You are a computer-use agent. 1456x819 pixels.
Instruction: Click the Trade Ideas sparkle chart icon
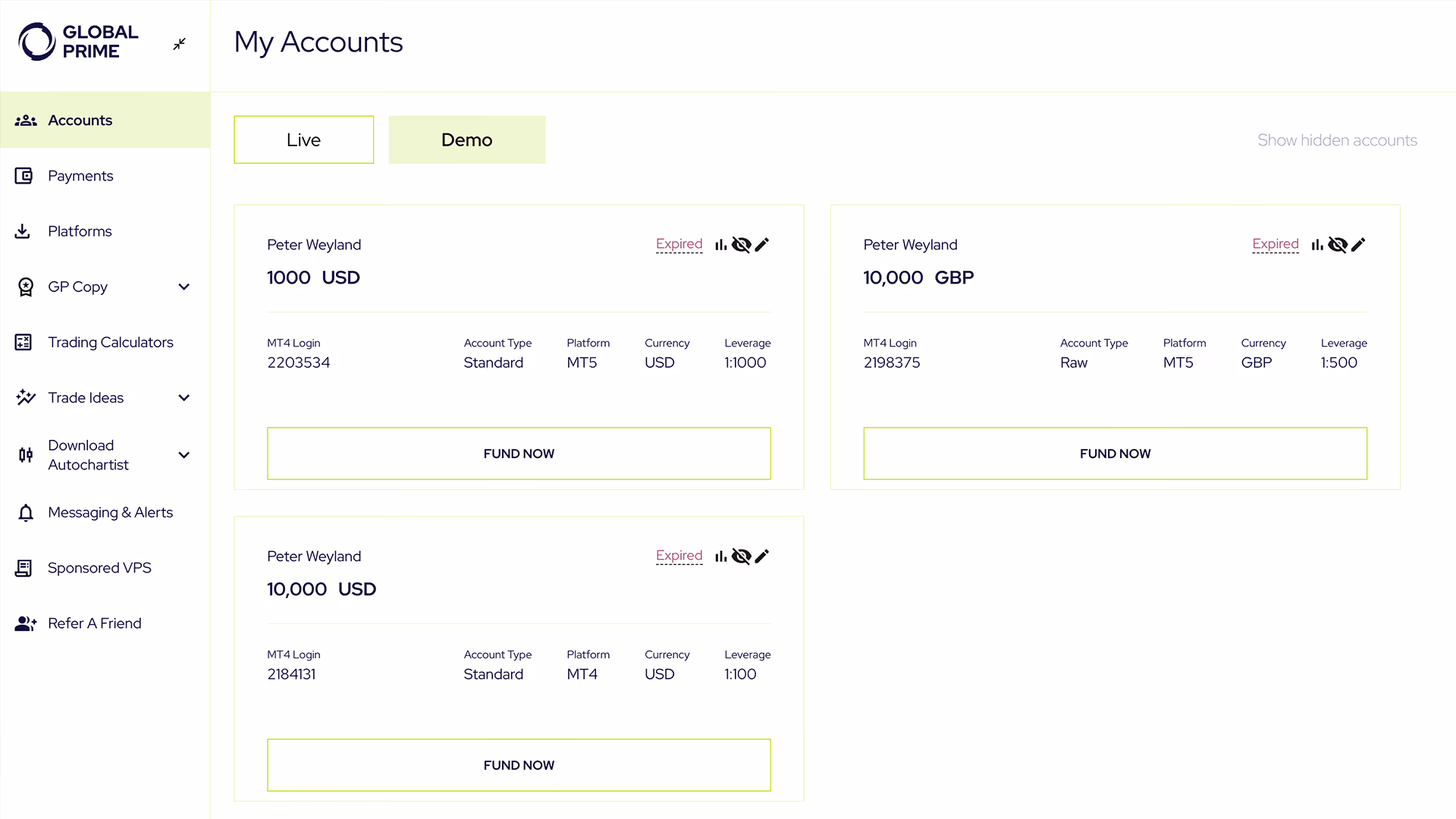point(26,397)
